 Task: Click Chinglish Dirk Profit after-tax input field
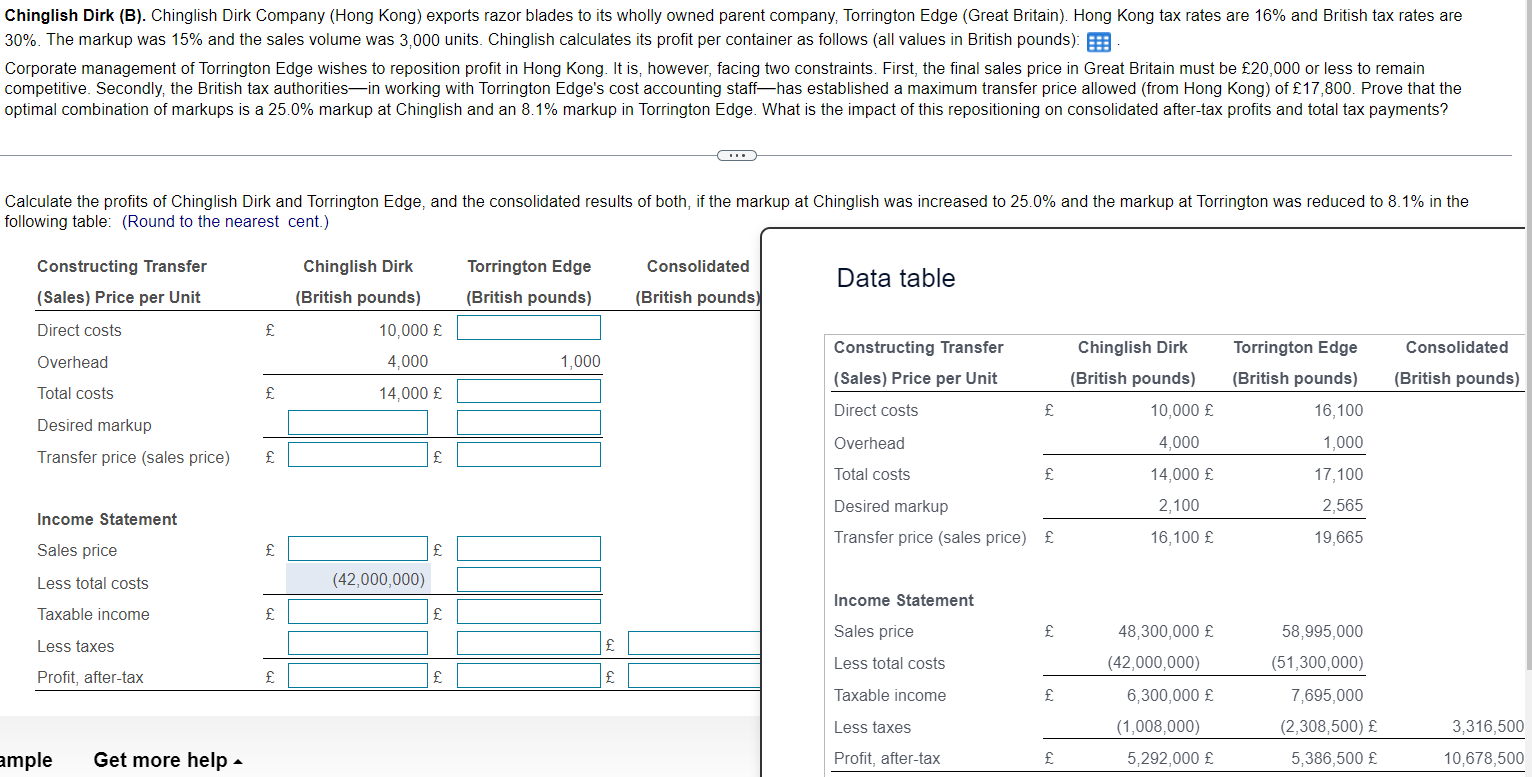(357, 675)
